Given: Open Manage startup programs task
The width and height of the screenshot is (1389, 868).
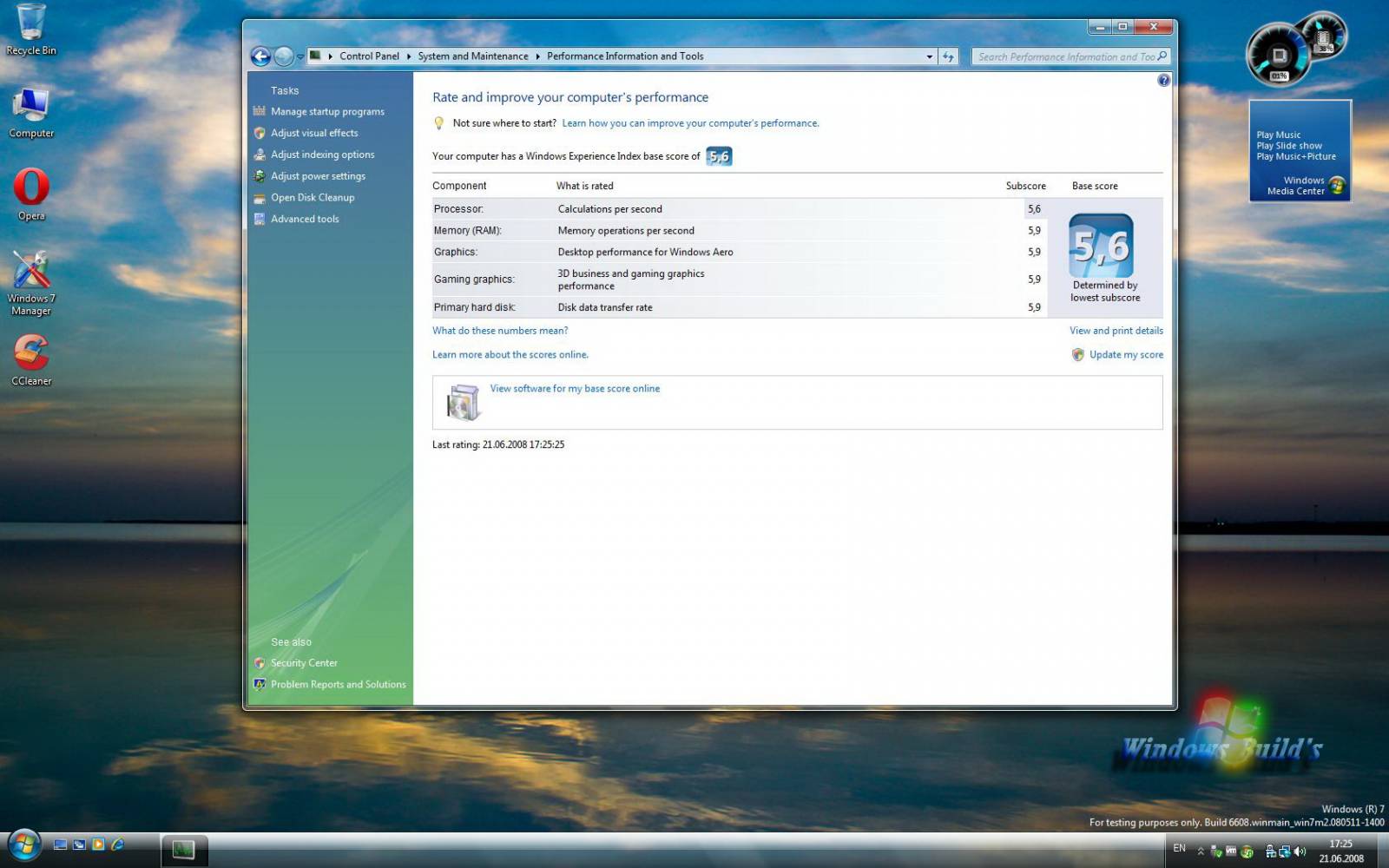Looking at the screenshot, I should pyautogui.click(x=327, y=112).
